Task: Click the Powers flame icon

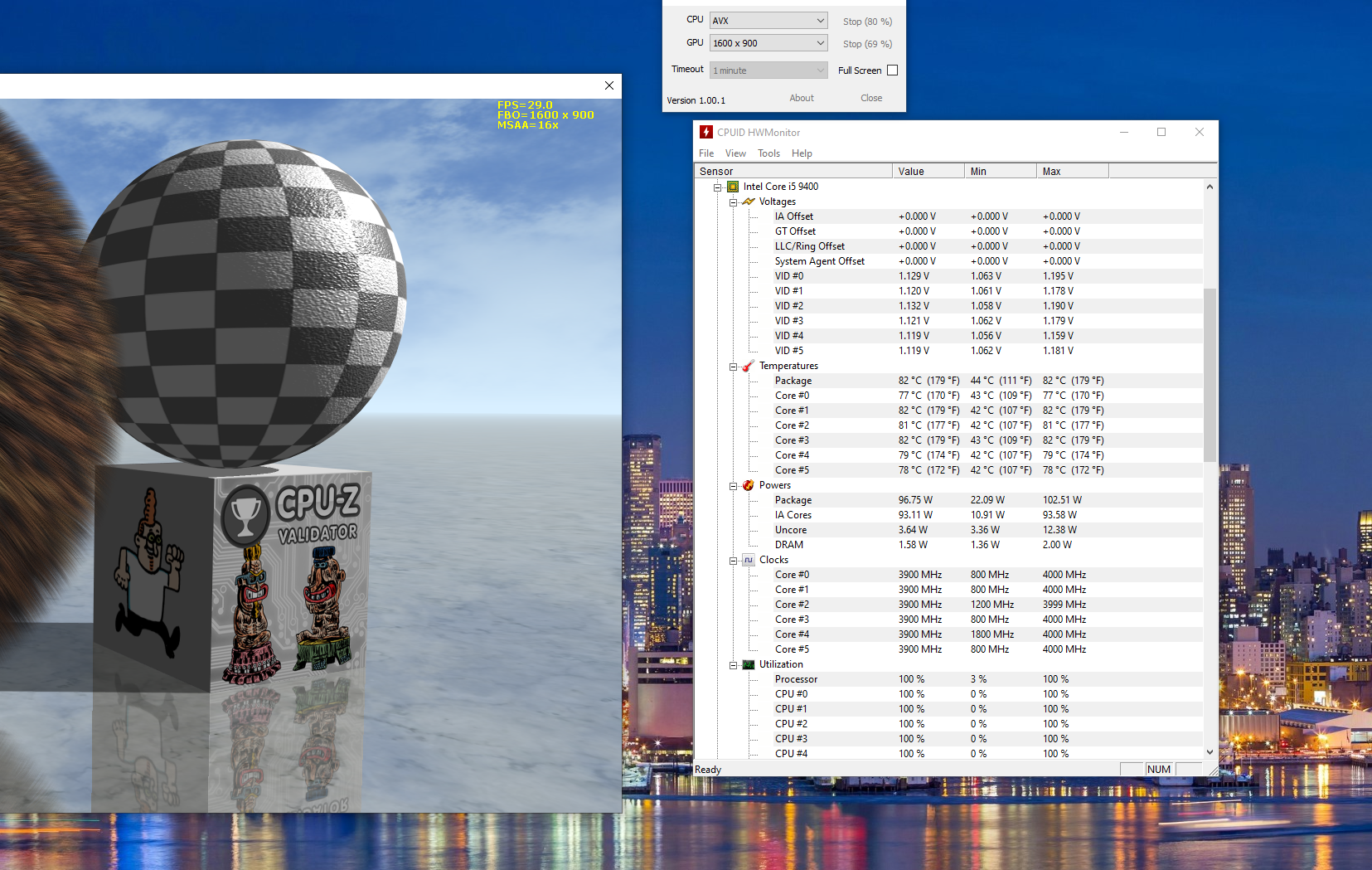Action: (x=749, y=485)
